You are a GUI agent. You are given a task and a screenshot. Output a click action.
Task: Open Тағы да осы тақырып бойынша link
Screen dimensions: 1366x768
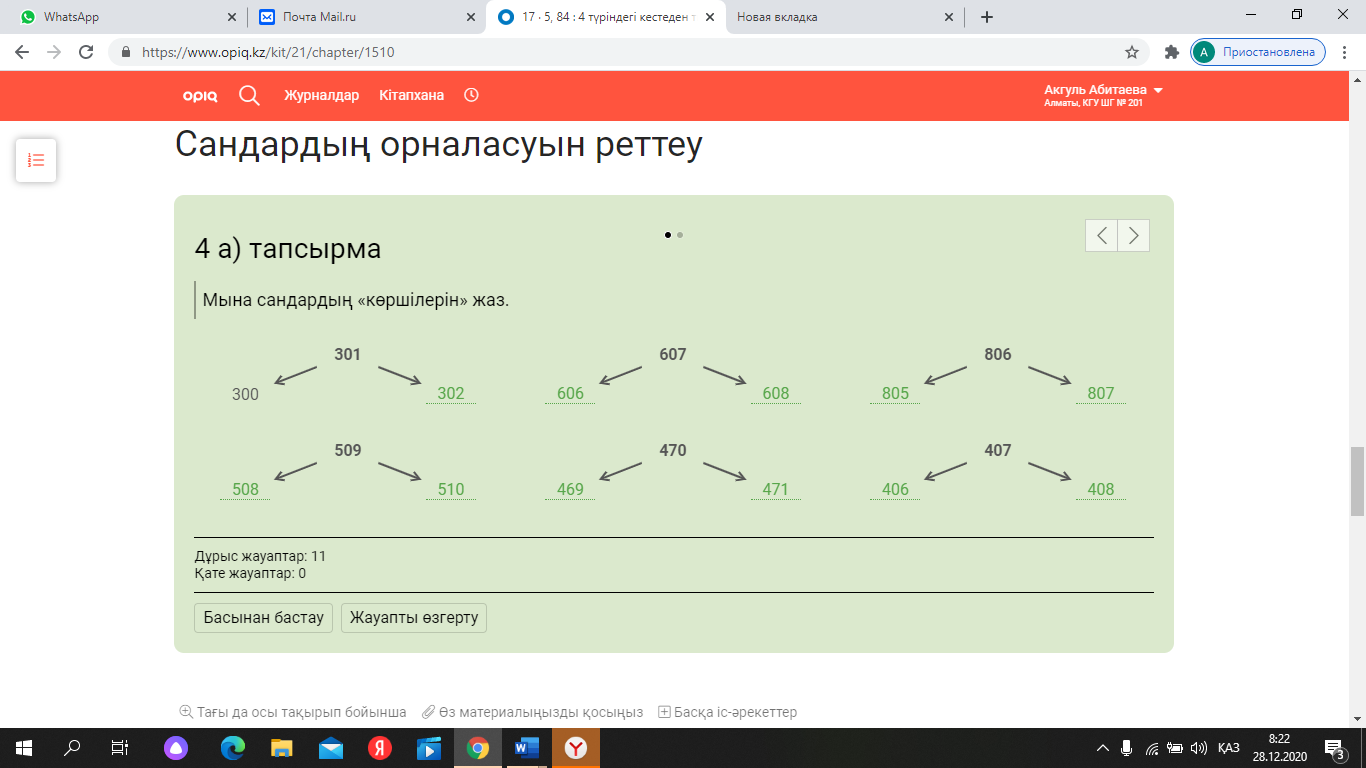pyautogui.click(x=292, y=712)
